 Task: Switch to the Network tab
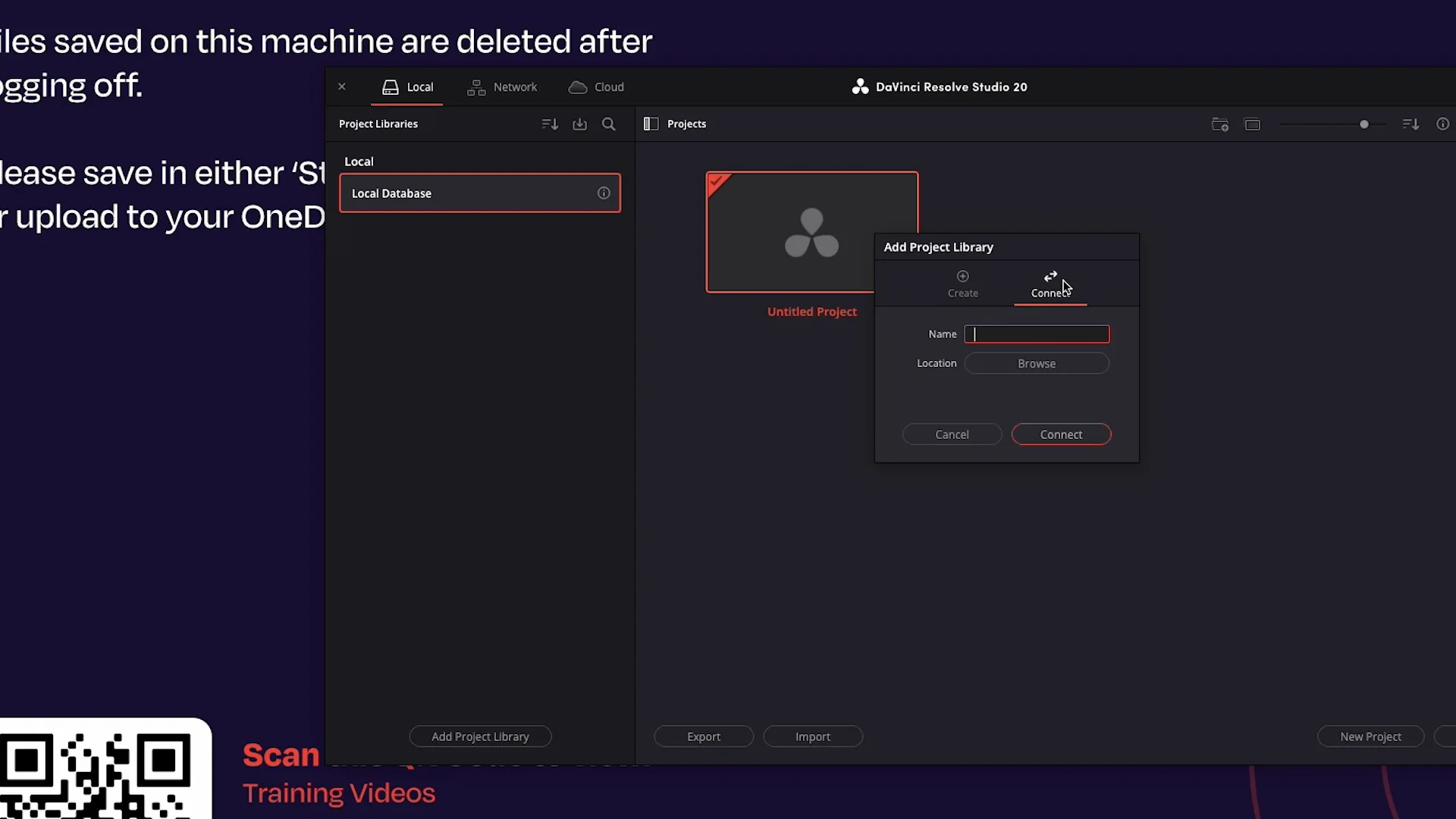click(502, 87)
